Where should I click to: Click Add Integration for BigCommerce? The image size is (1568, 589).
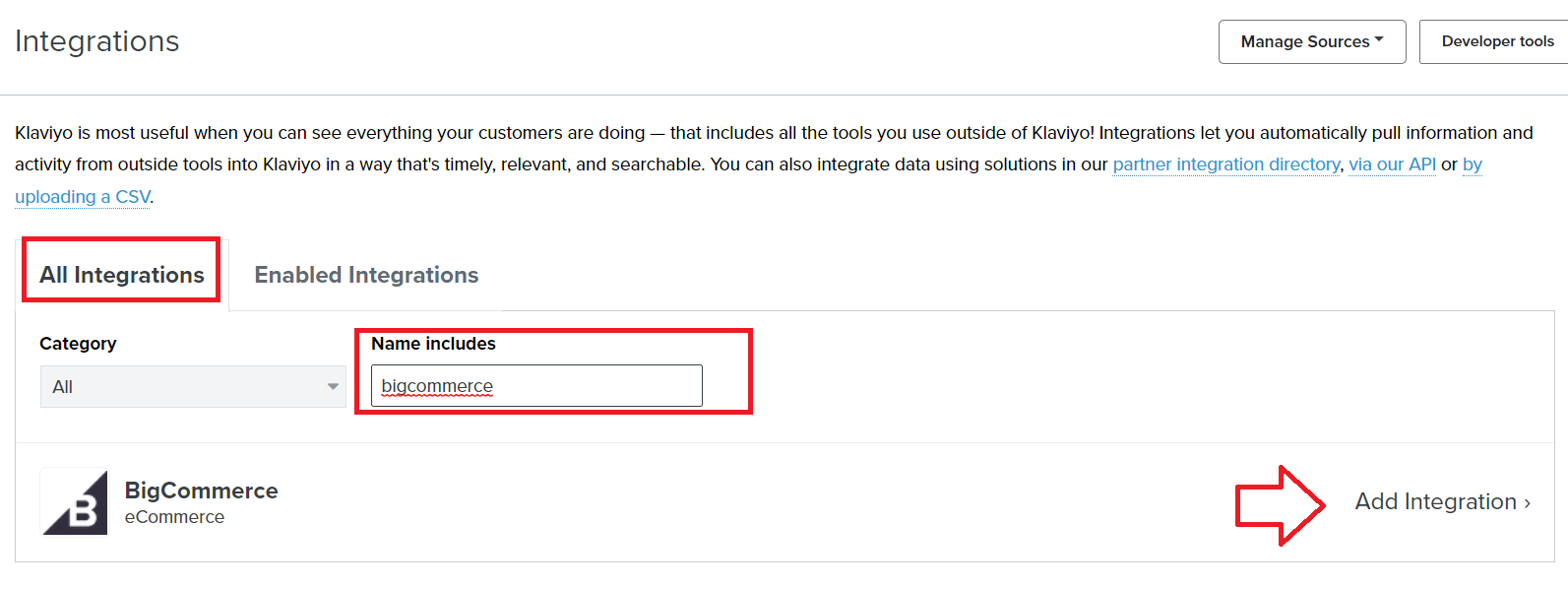tap(1442, 501)
